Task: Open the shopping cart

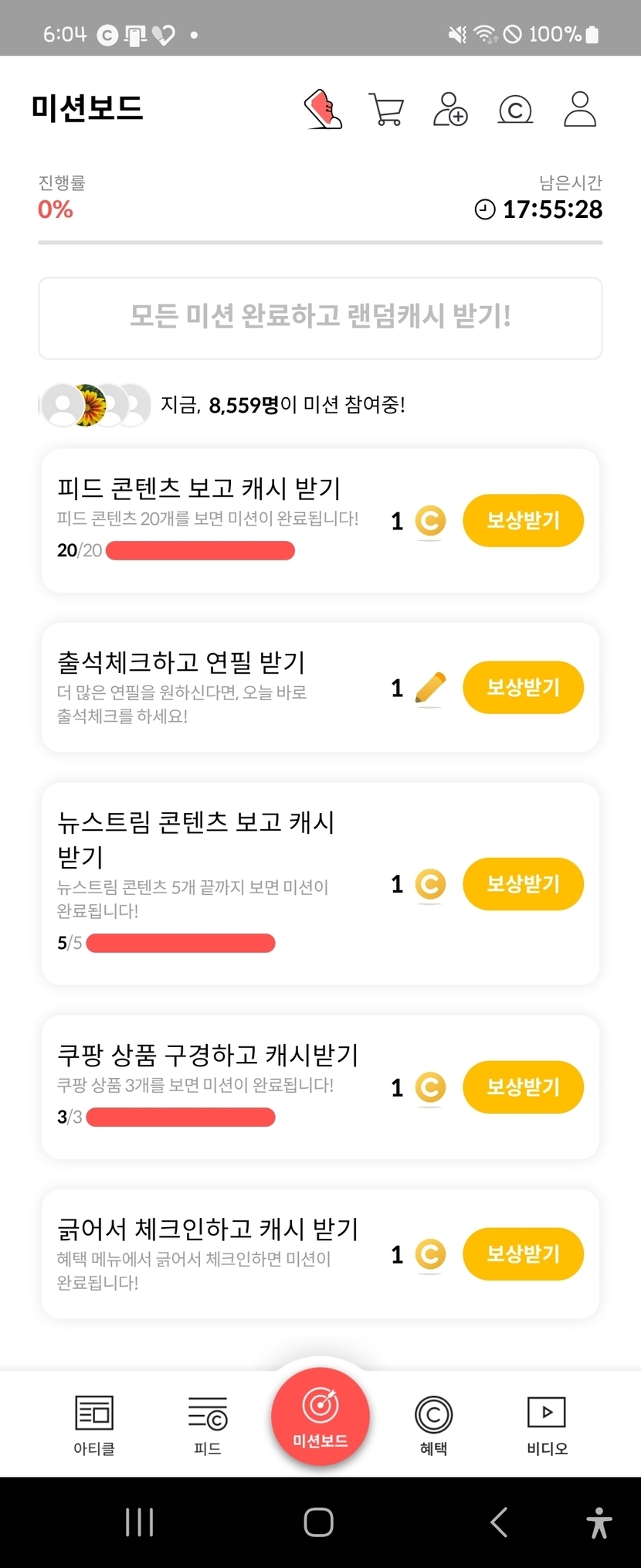Action: pos(387,109)
